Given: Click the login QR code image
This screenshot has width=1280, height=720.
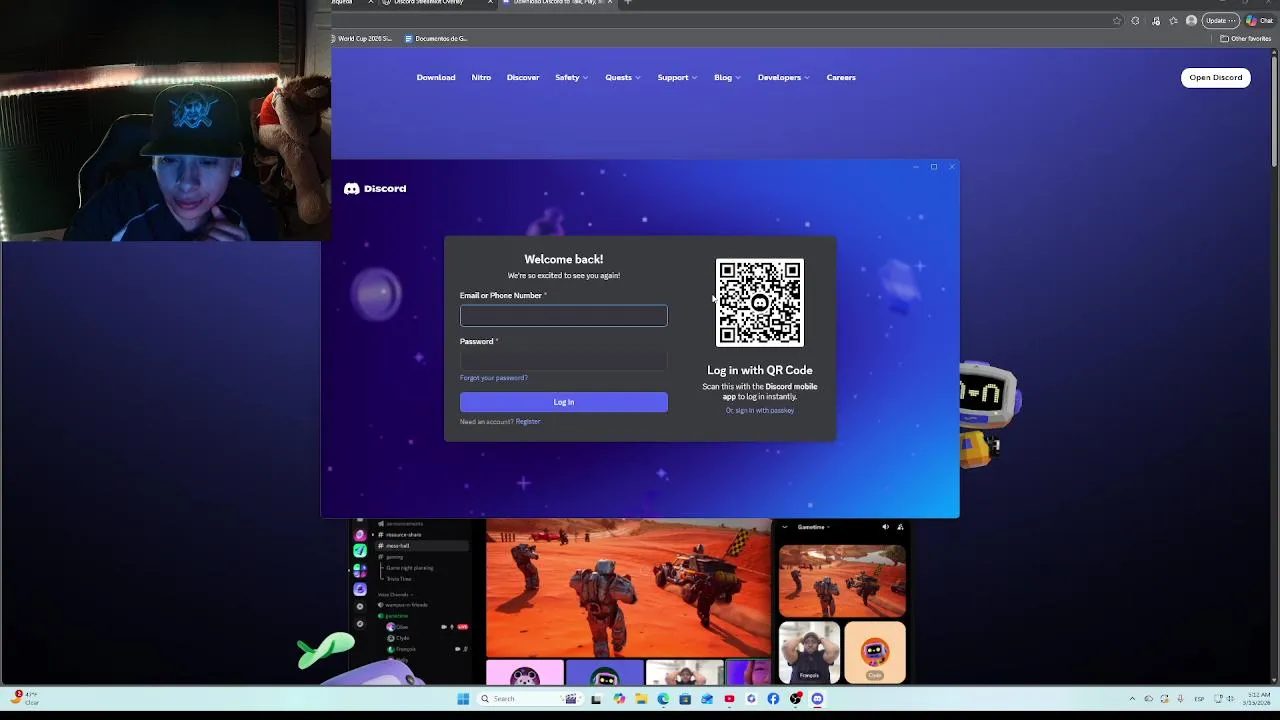Looking at the screenshot, I should point(760,303).
